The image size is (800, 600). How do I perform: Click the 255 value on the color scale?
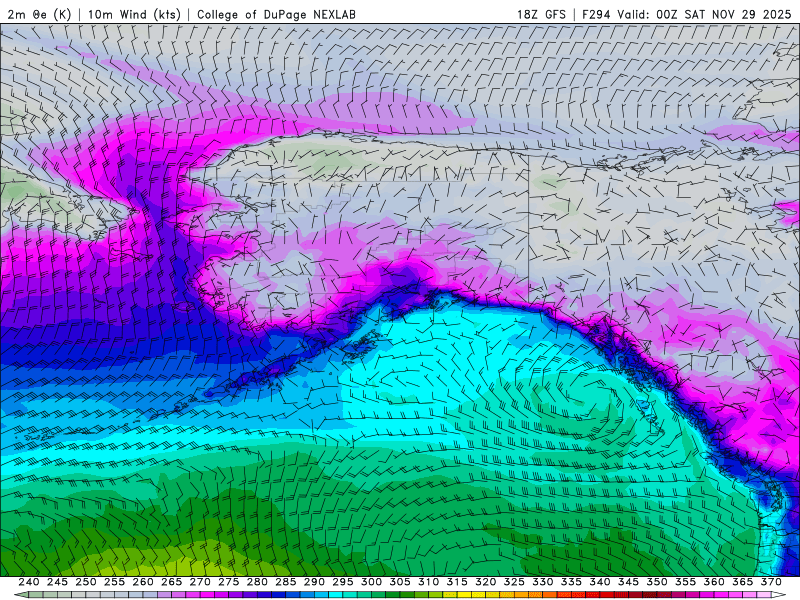114,582
